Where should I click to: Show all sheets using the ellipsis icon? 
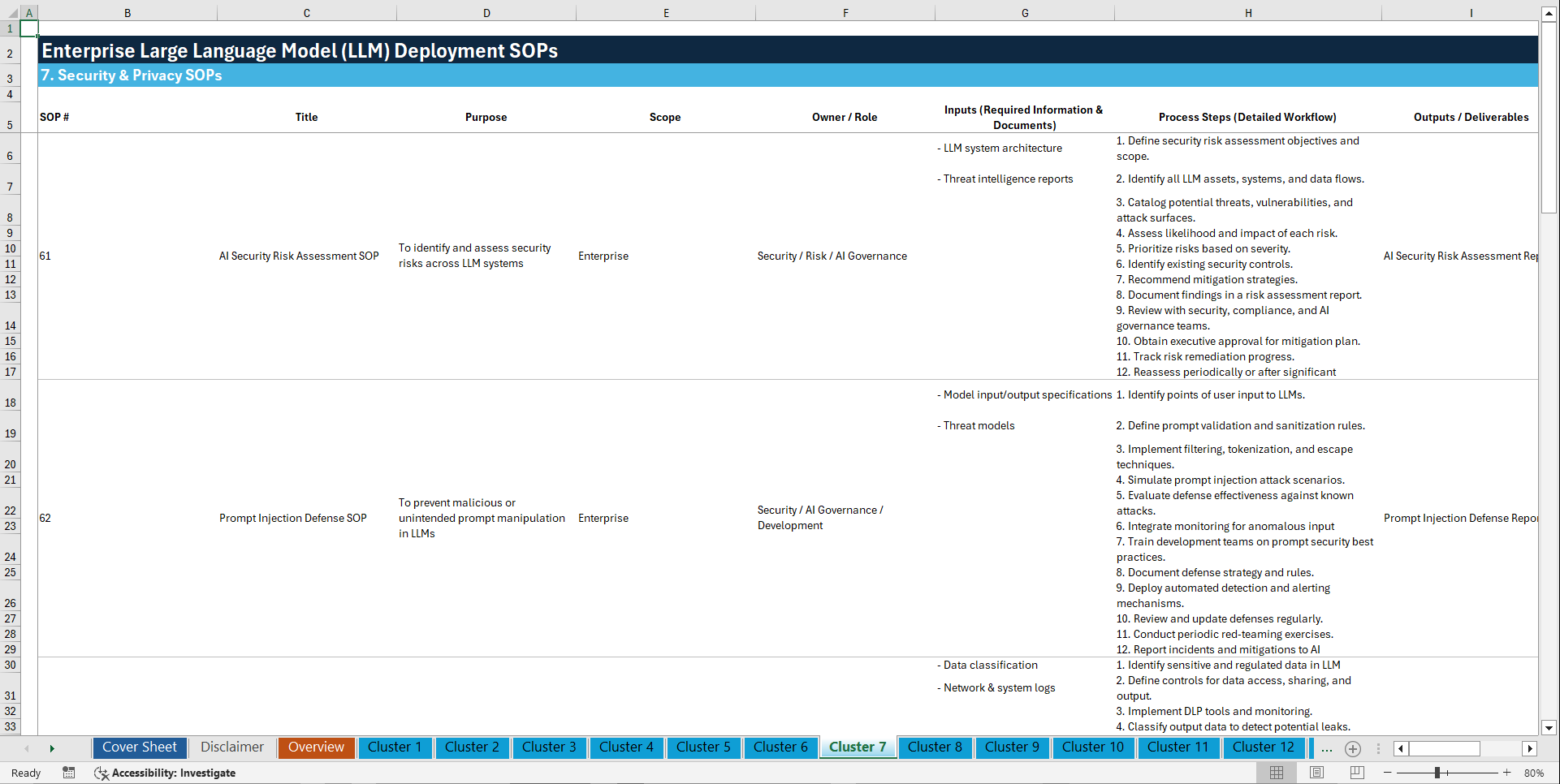tap(1327, 749)
